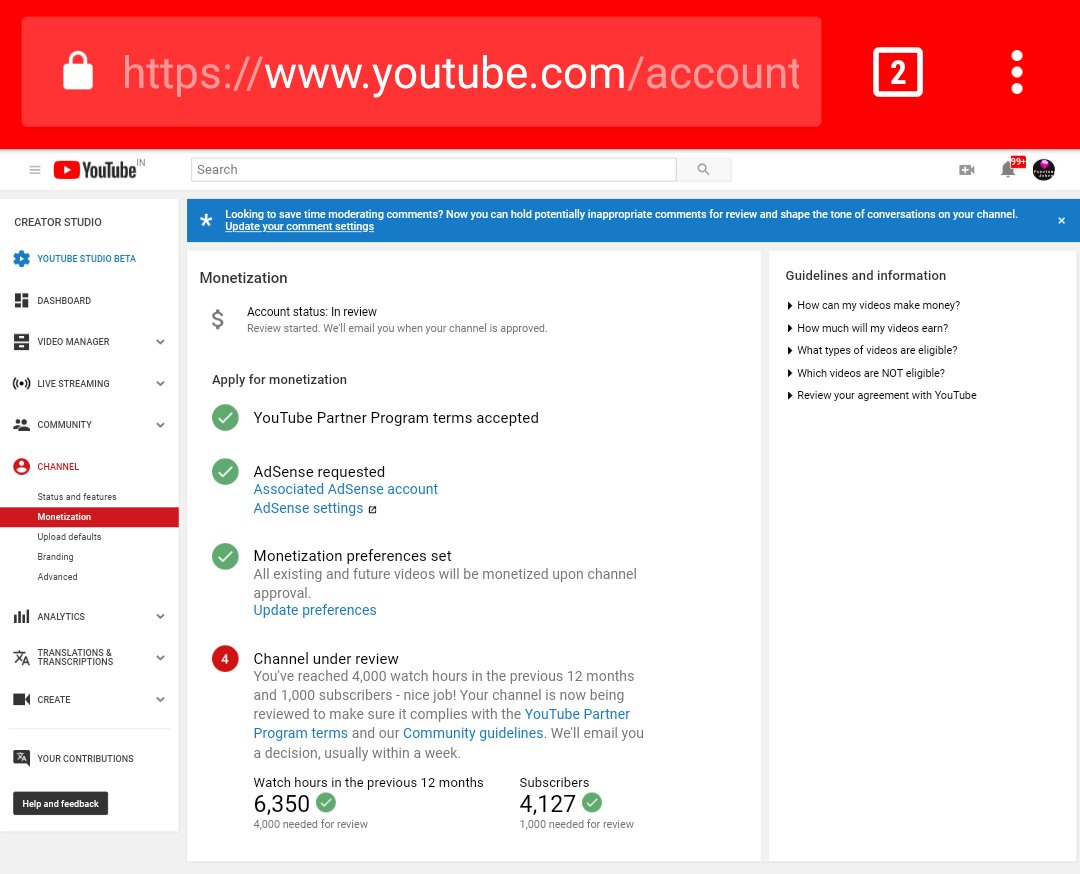Click the Translations & Transcriptions icon
The height and width of the screenshot is (874, 1080).
21,657
